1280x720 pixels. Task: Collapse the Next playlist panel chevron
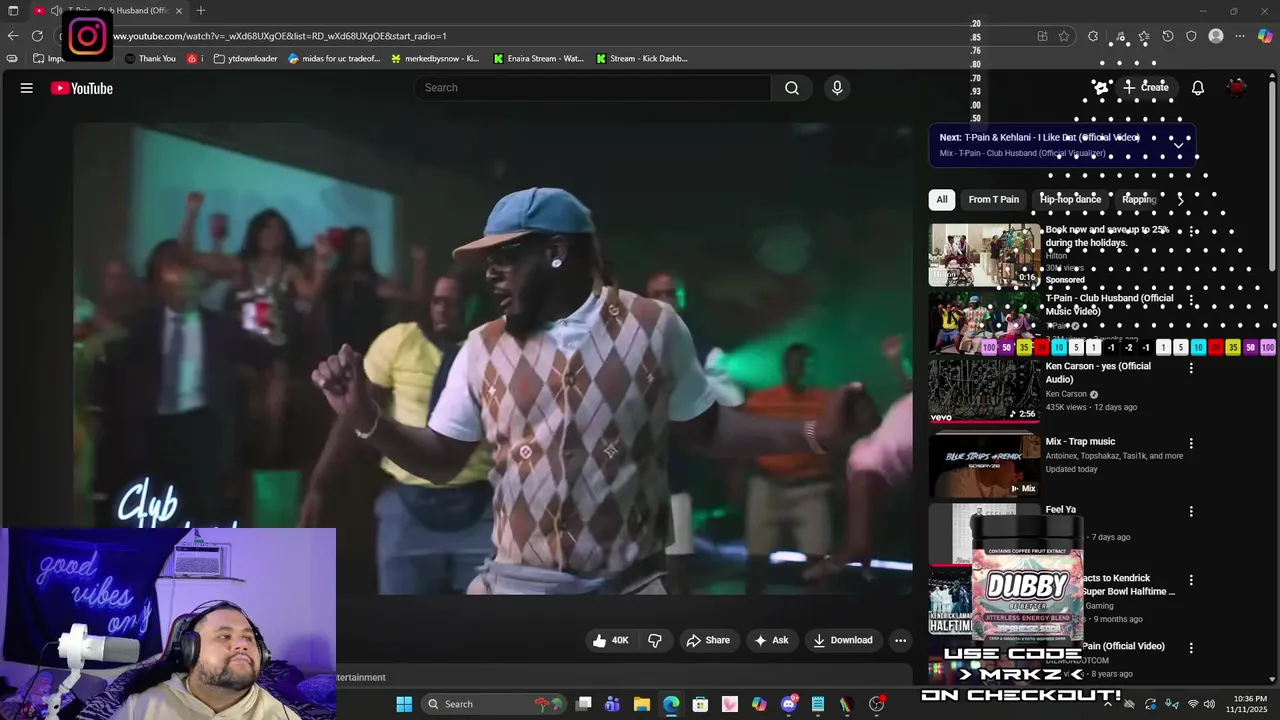(1178, 145)
